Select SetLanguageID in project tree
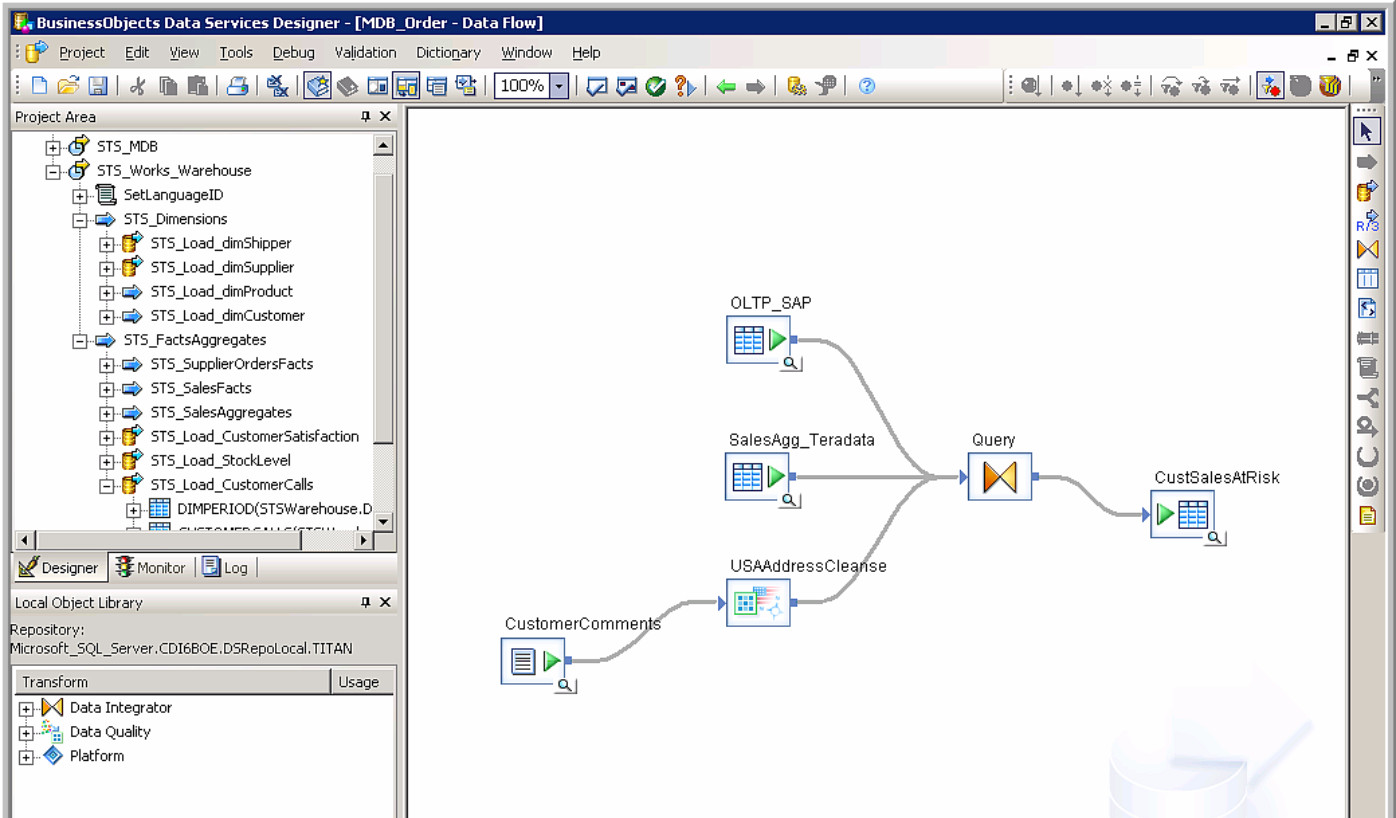The height and width of the screenshot is (818, 1396). (x=173, y=195)
